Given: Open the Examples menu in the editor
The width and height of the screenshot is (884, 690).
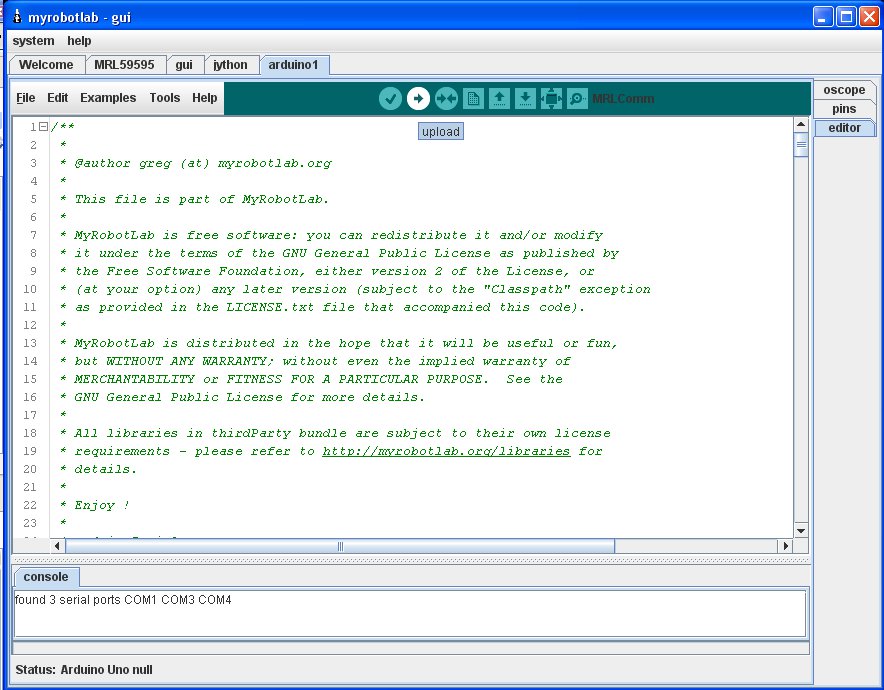Looking at the screenshot, I should coord(108,98).
